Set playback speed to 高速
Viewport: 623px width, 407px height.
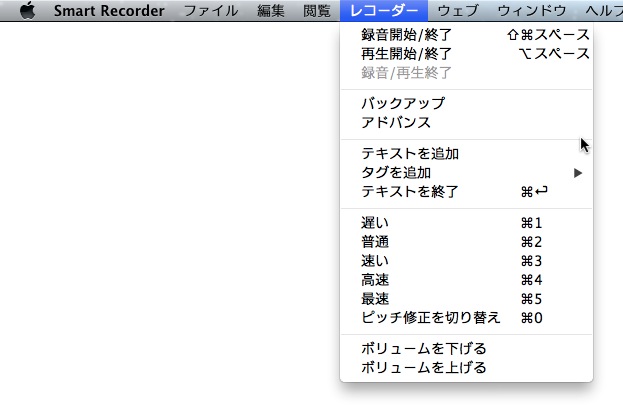click(x=466, y=280)
